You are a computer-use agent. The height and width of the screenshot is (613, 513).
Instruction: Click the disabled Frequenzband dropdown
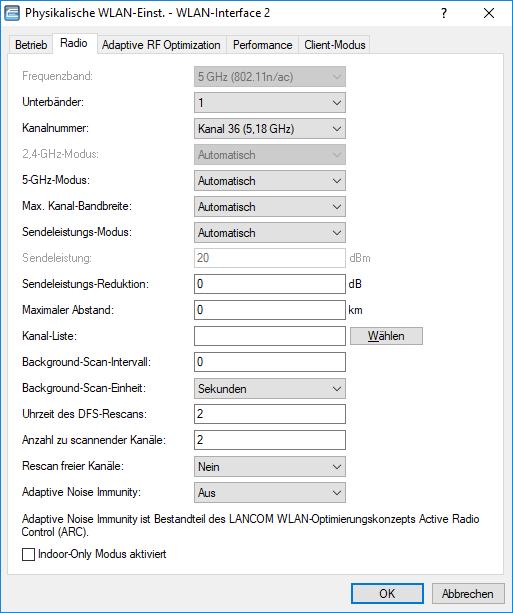click(x=270, y=77)
